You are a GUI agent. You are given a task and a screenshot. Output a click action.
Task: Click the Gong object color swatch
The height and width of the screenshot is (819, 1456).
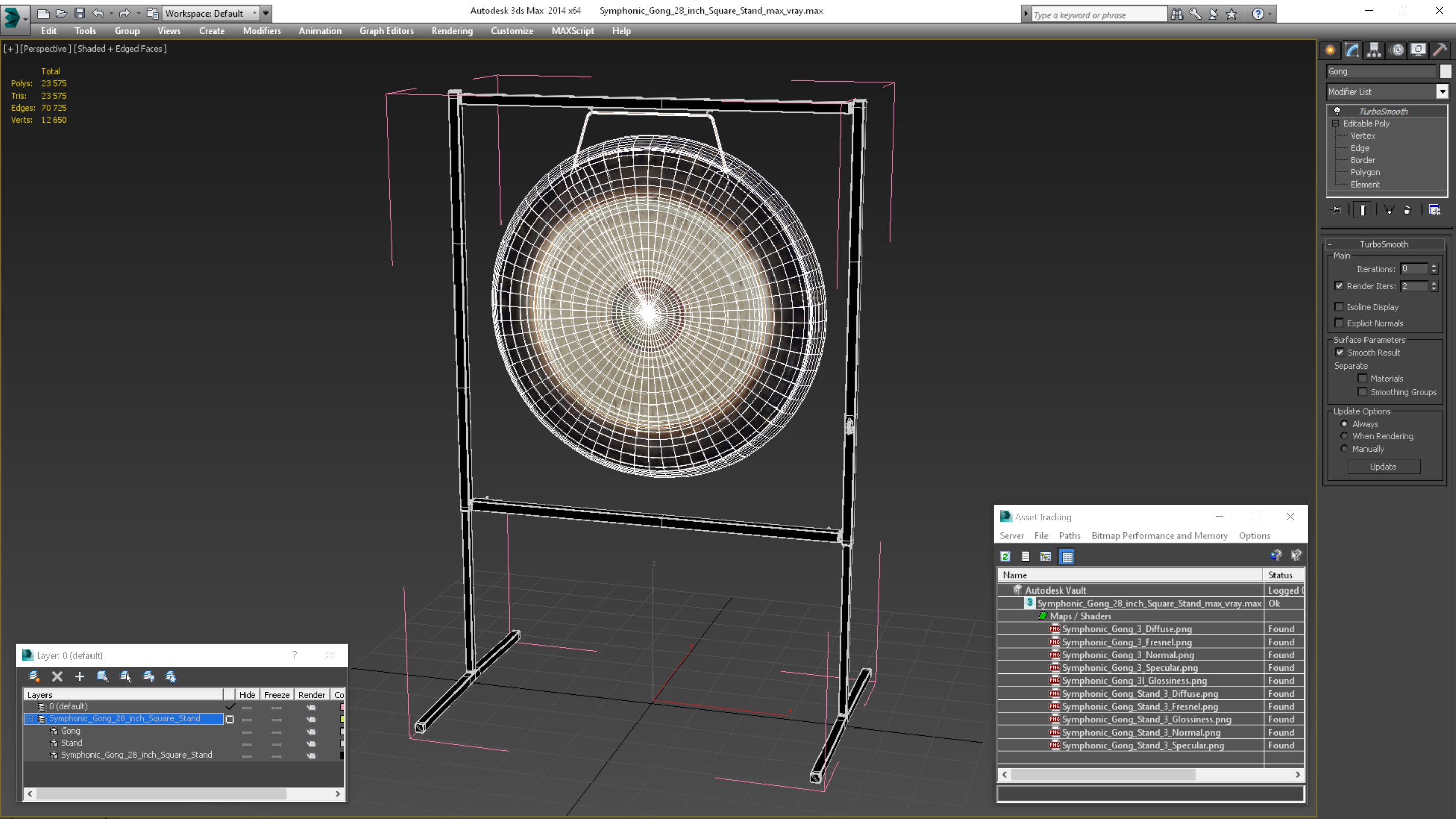[x=1445, y=71]
